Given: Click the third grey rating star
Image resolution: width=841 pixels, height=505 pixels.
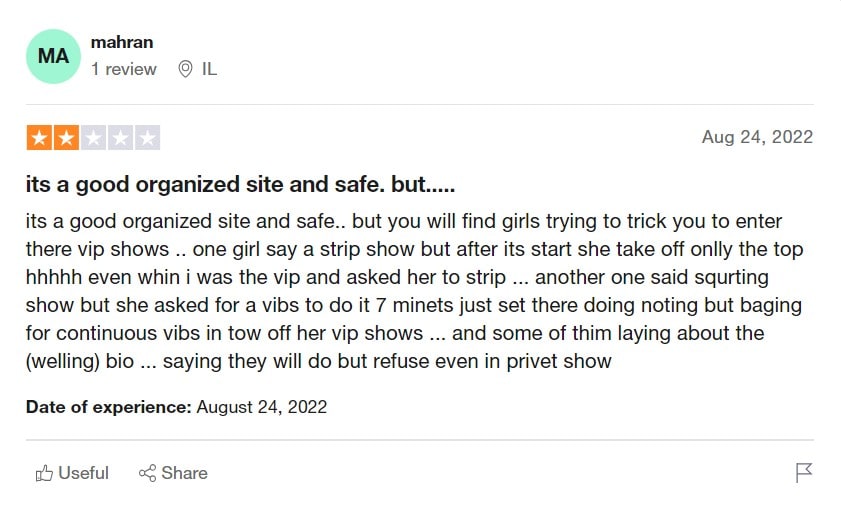Looking at the screenshot, I should point(93,138).
